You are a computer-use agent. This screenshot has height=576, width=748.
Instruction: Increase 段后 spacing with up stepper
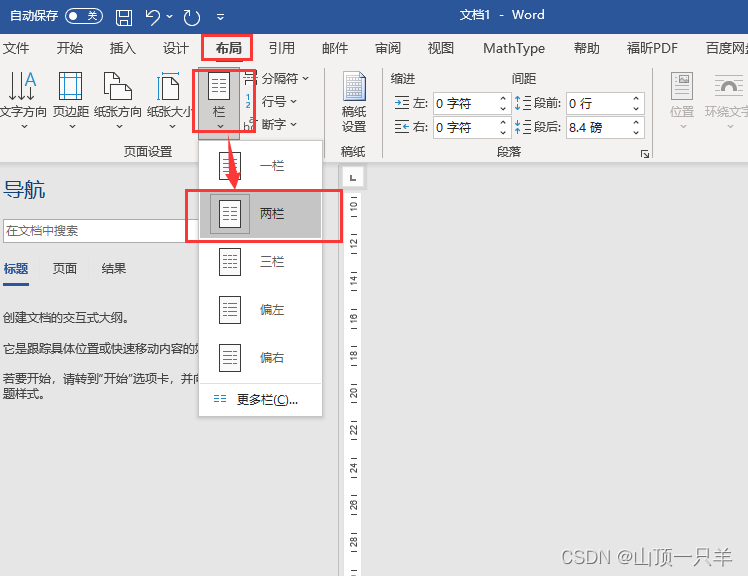coord(636,122)
